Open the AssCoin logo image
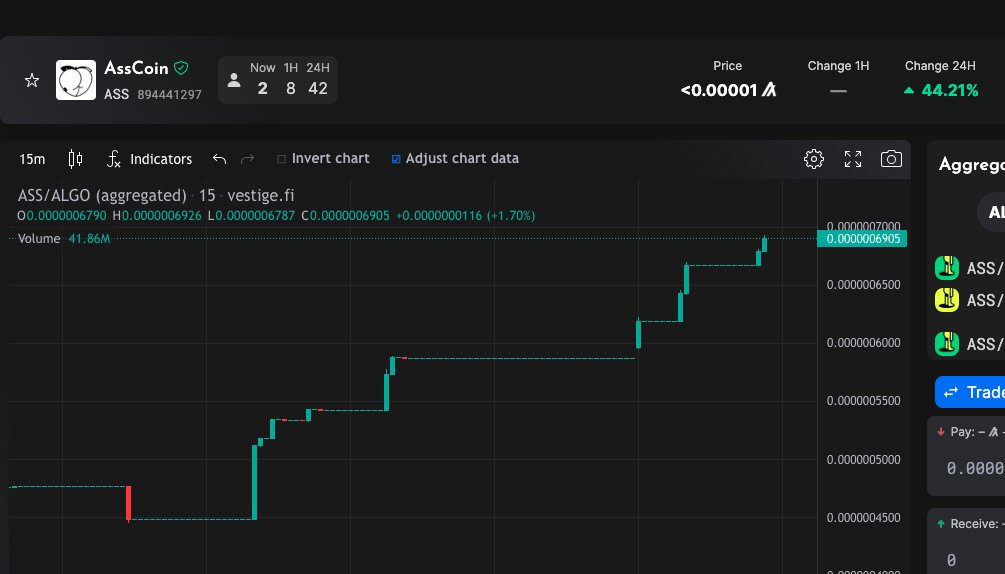1005x574 pixels. click(76, 80)
